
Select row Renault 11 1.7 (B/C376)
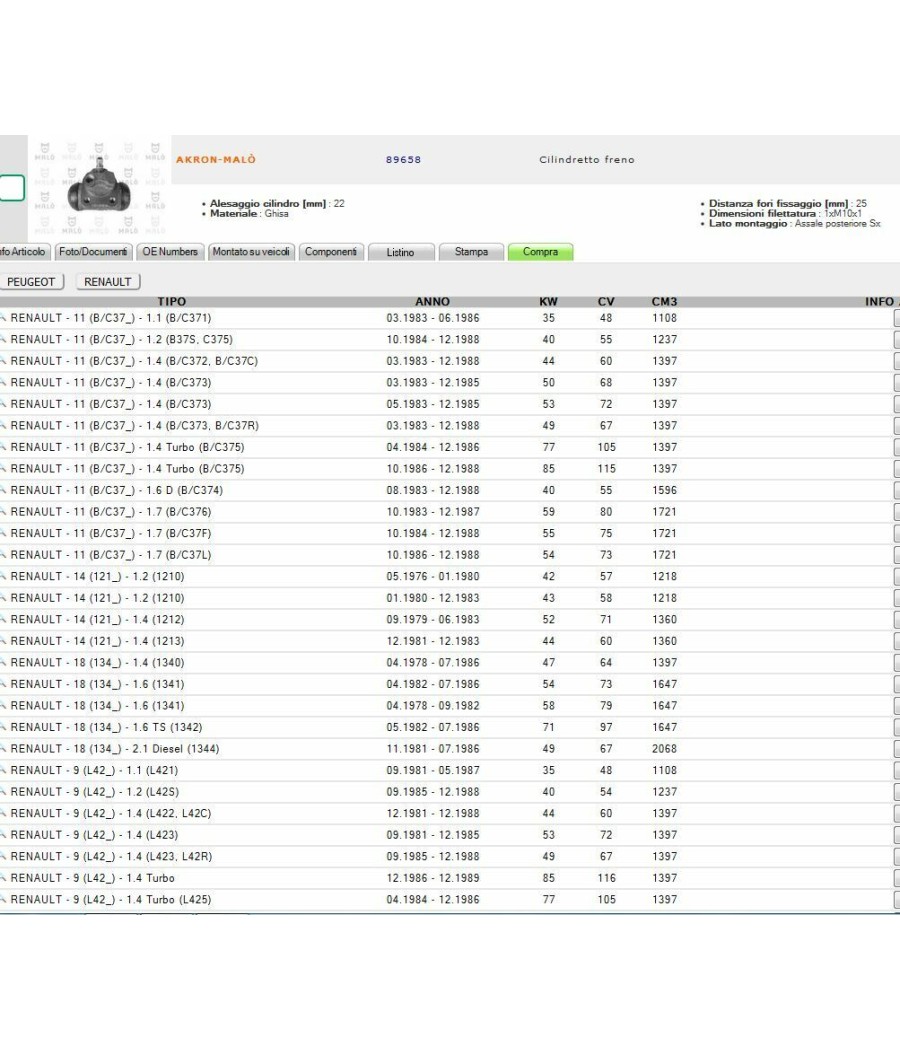449,512
